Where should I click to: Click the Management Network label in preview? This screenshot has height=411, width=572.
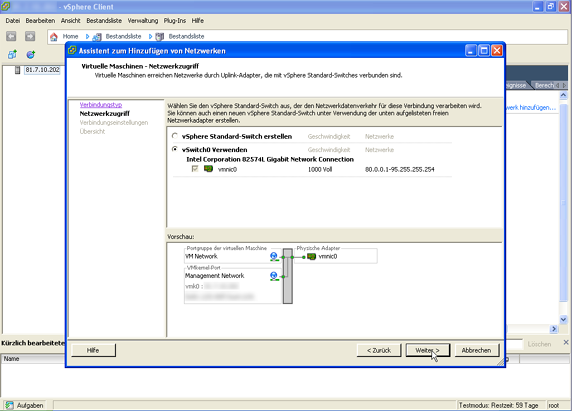[x=214, y=276]
